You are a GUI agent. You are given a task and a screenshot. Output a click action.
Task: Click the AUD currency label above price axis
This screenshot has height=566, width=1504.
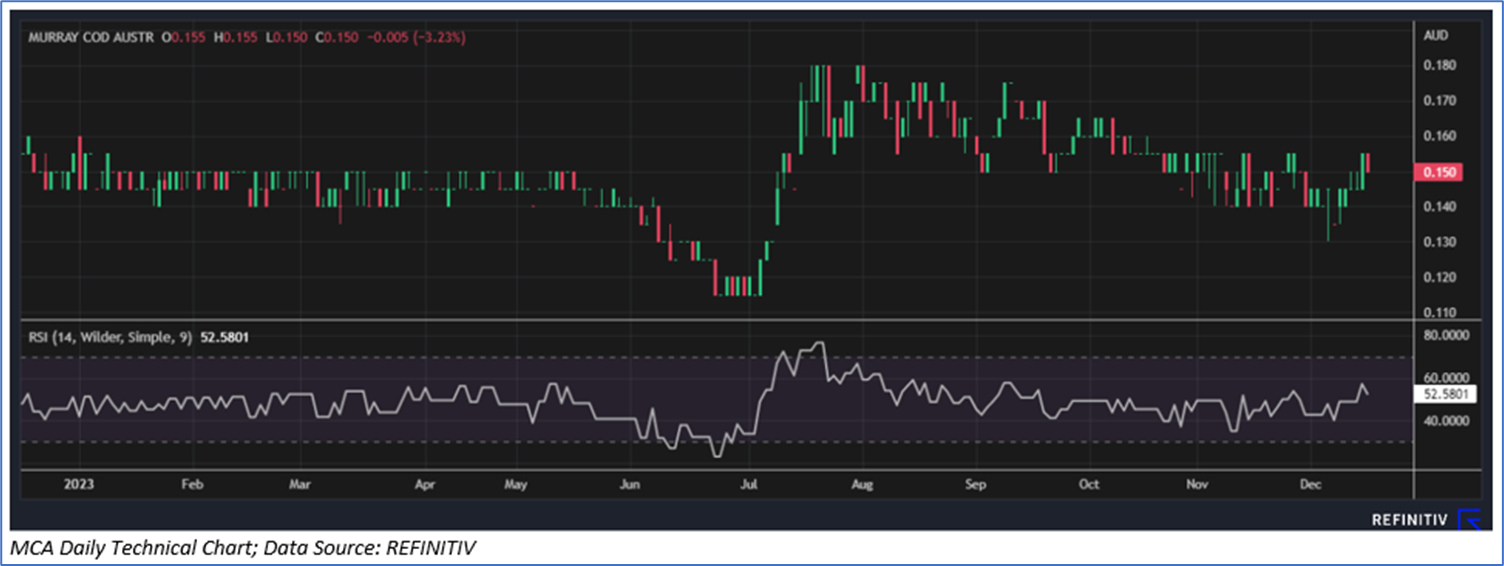[1435, 35]
